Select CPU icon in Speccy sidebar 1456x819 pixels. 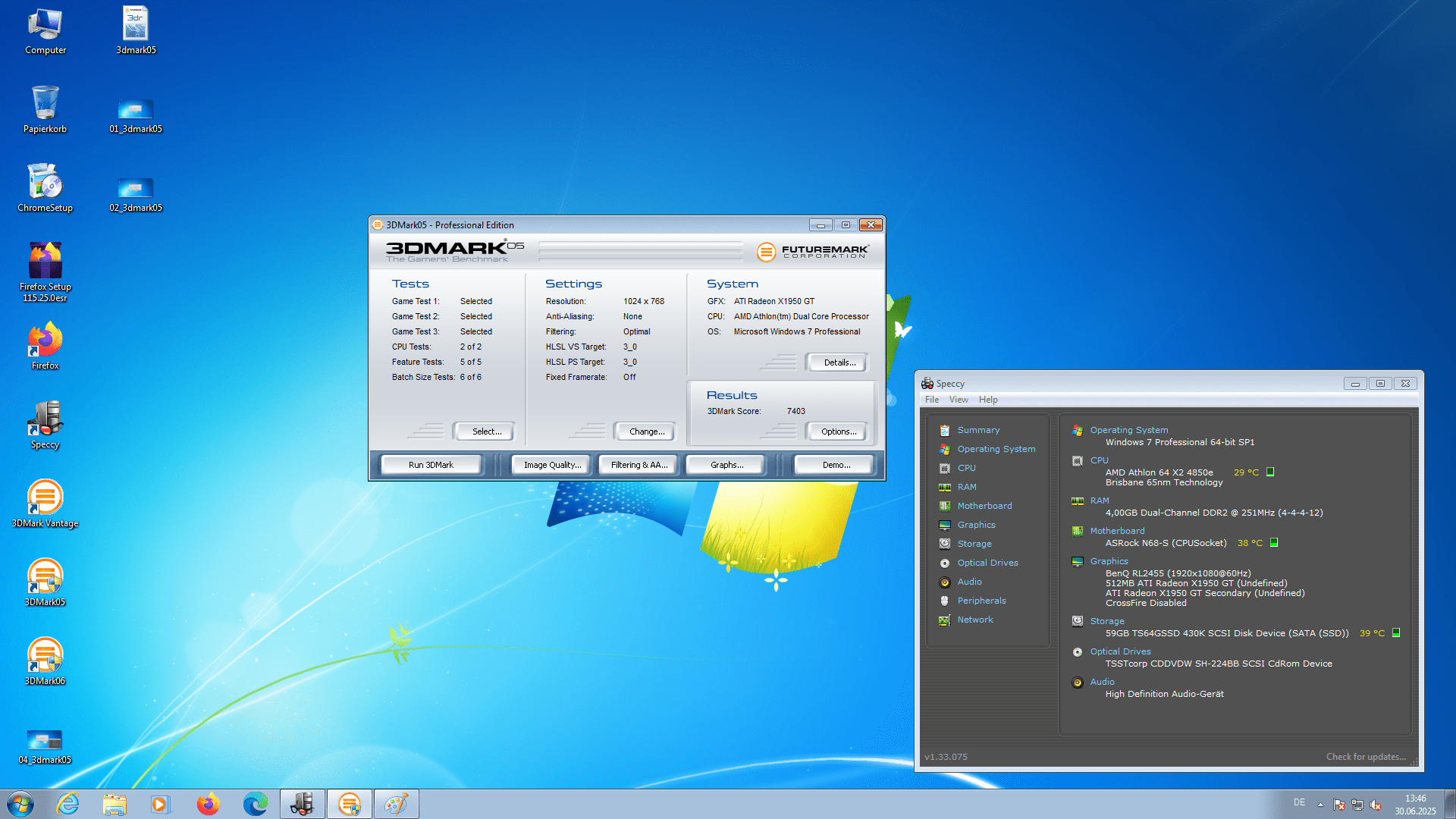tap(945, 468)
